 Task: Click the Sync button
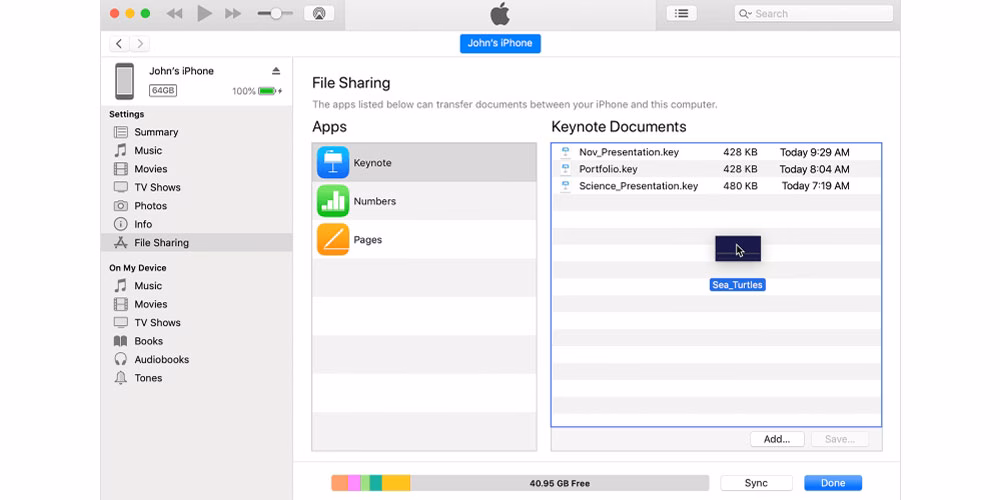click(756, 483)
